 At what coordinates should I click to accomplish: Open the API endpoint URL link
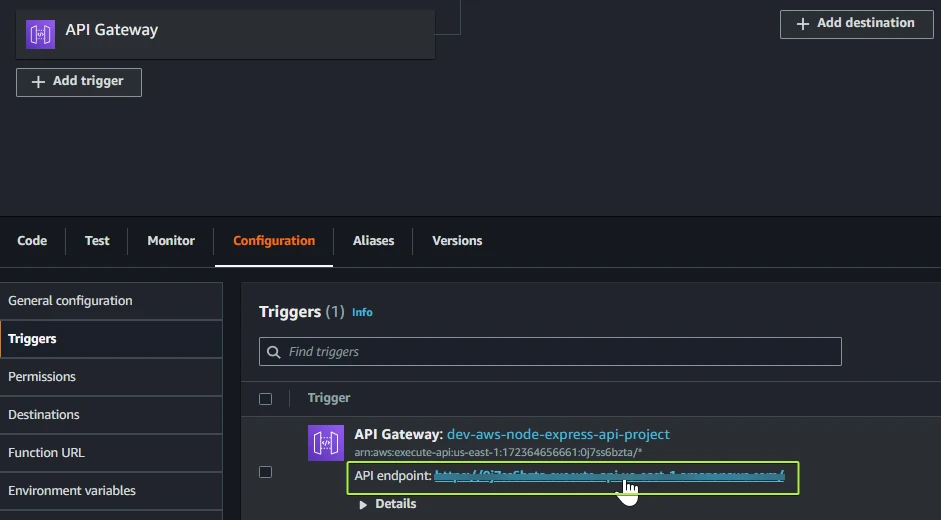click(608, 477)
